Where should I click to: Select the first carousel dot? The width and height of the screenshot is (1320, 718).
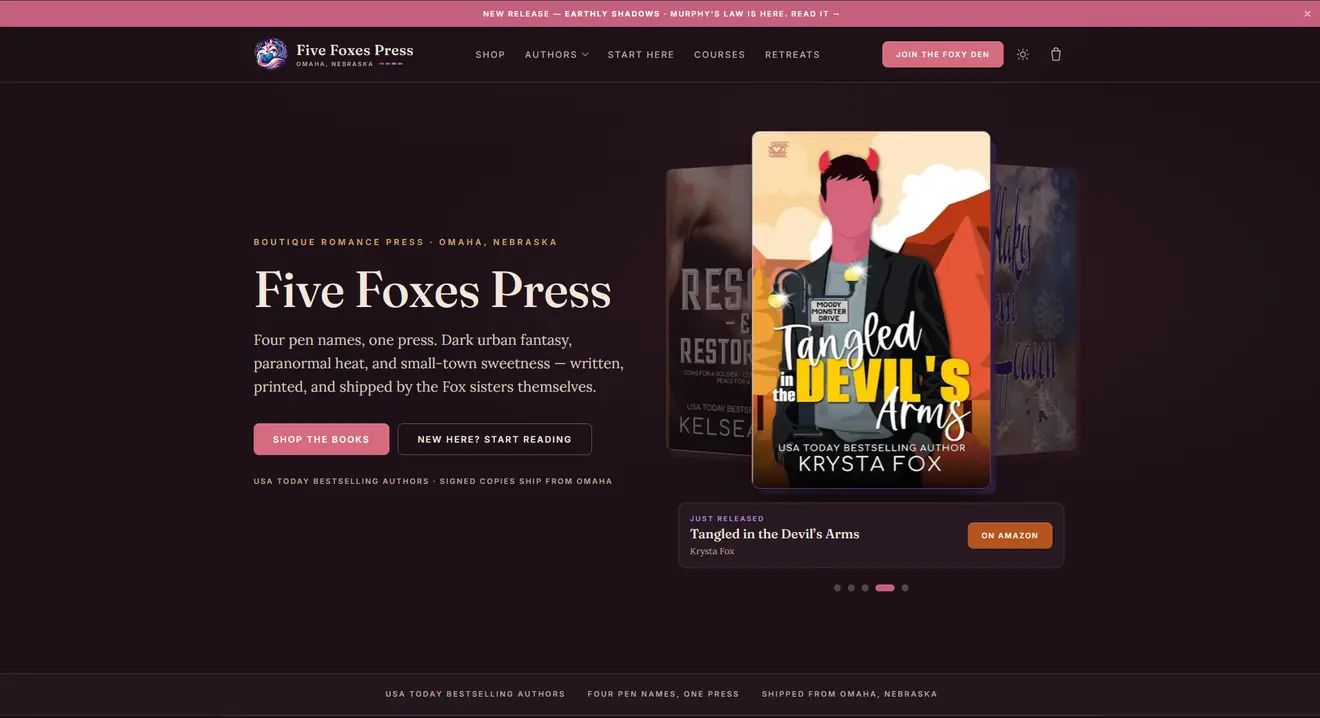pos(837,588)
